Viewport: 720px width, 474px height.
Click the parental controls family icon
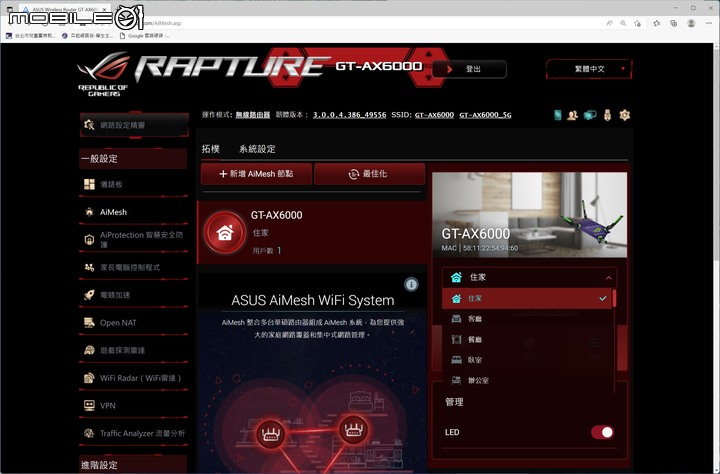[89, 267]
